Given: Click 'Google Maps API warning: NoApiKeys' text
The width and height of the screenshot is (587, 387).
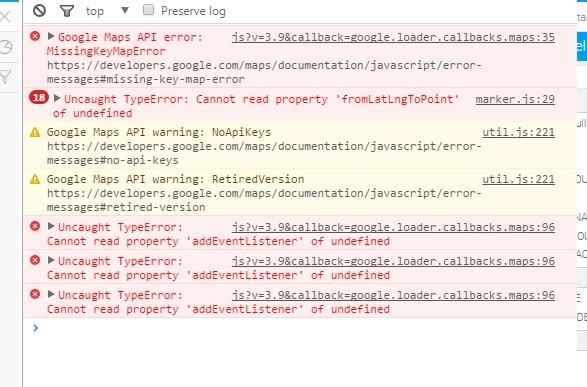Looking at the screenshot, I should pos(159,132).
